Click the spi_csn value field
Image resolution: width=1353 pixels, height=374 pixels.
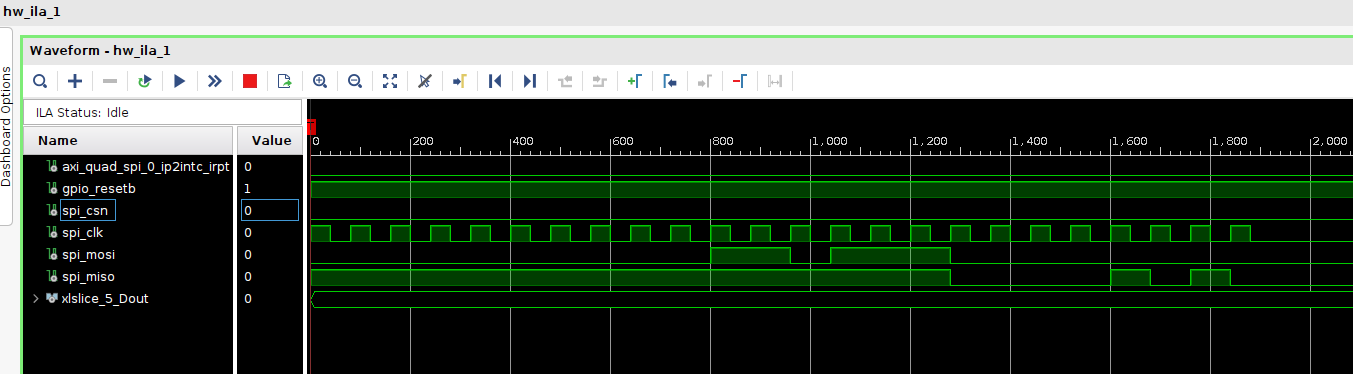pos(270,210)
